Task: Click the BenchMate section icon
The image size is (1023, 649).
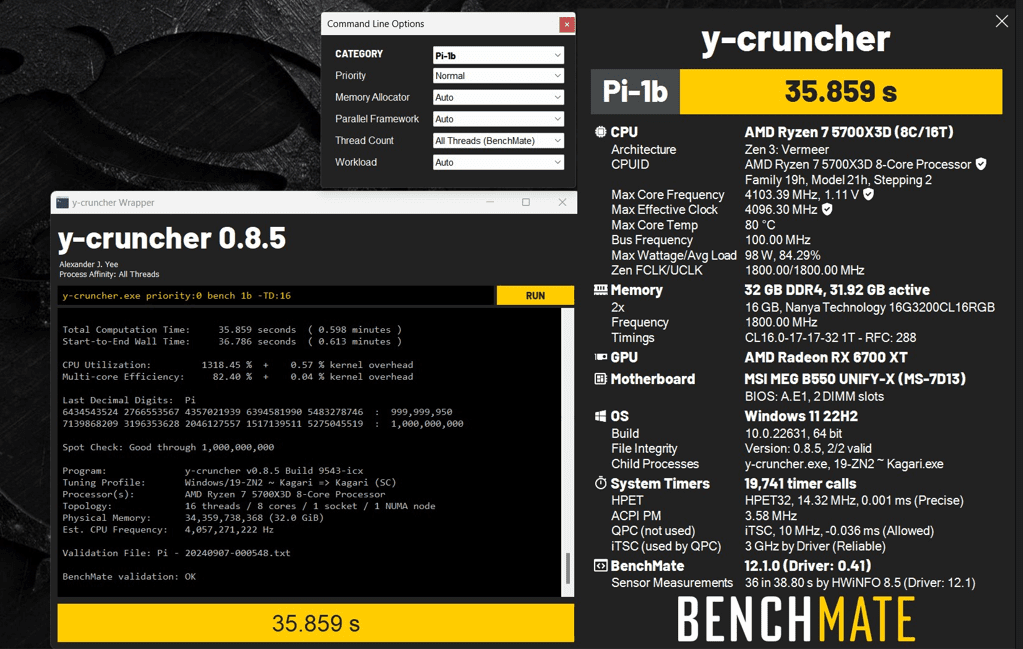Action: coord(600,566)
